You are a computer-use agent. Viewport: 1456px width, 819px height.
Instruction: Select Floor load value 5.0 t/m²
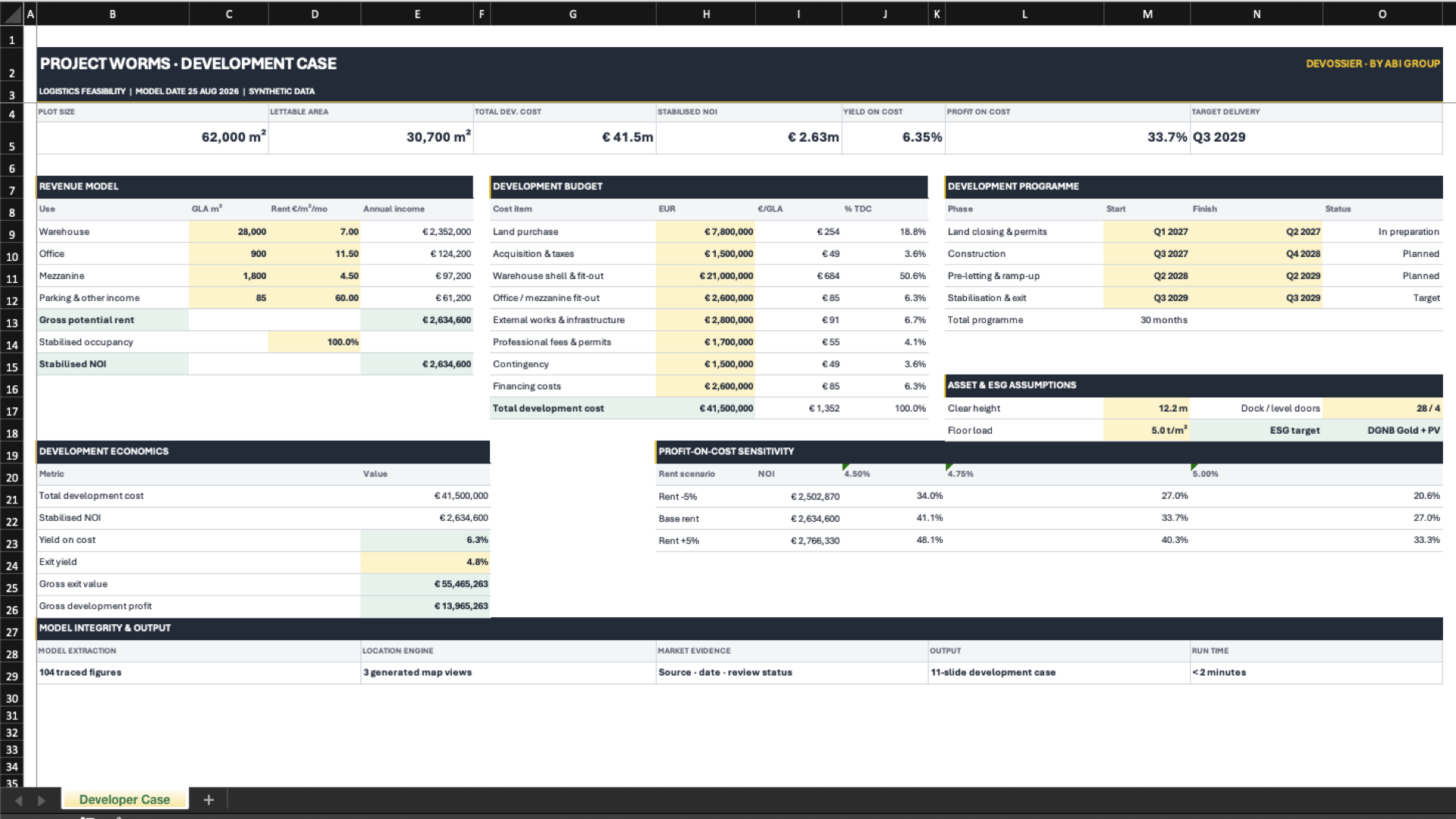1147,430
